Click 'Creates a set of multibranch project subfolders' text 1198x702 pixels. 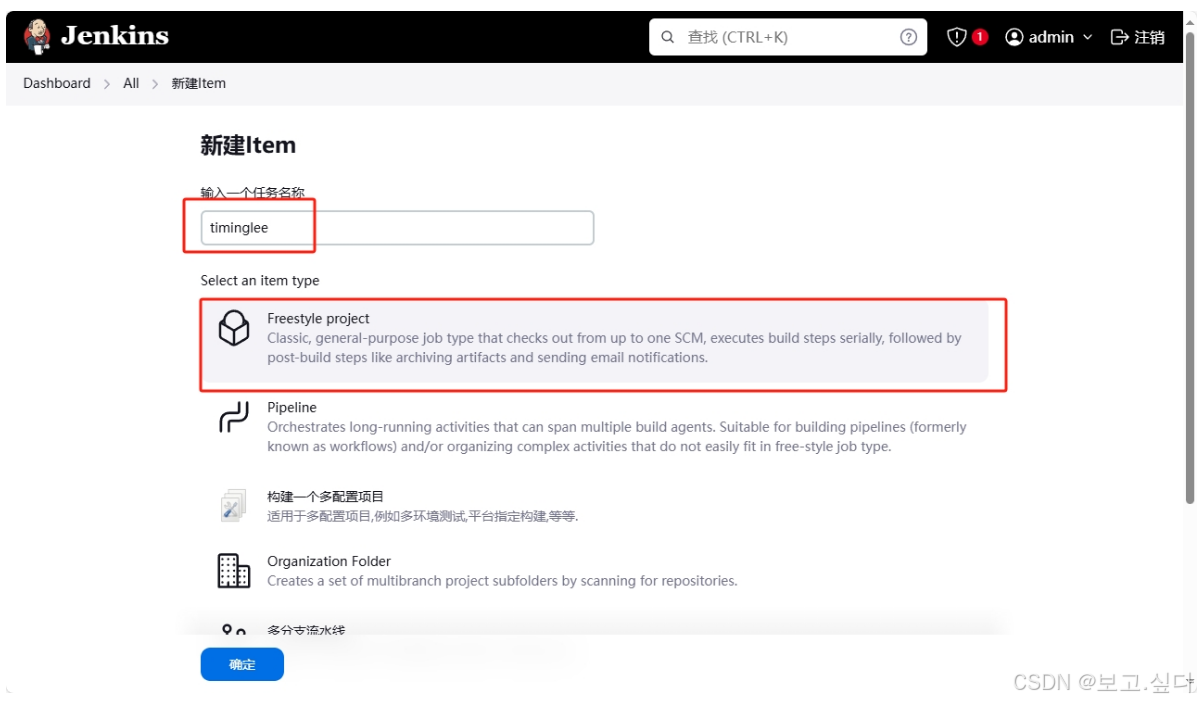click(502, 581)
